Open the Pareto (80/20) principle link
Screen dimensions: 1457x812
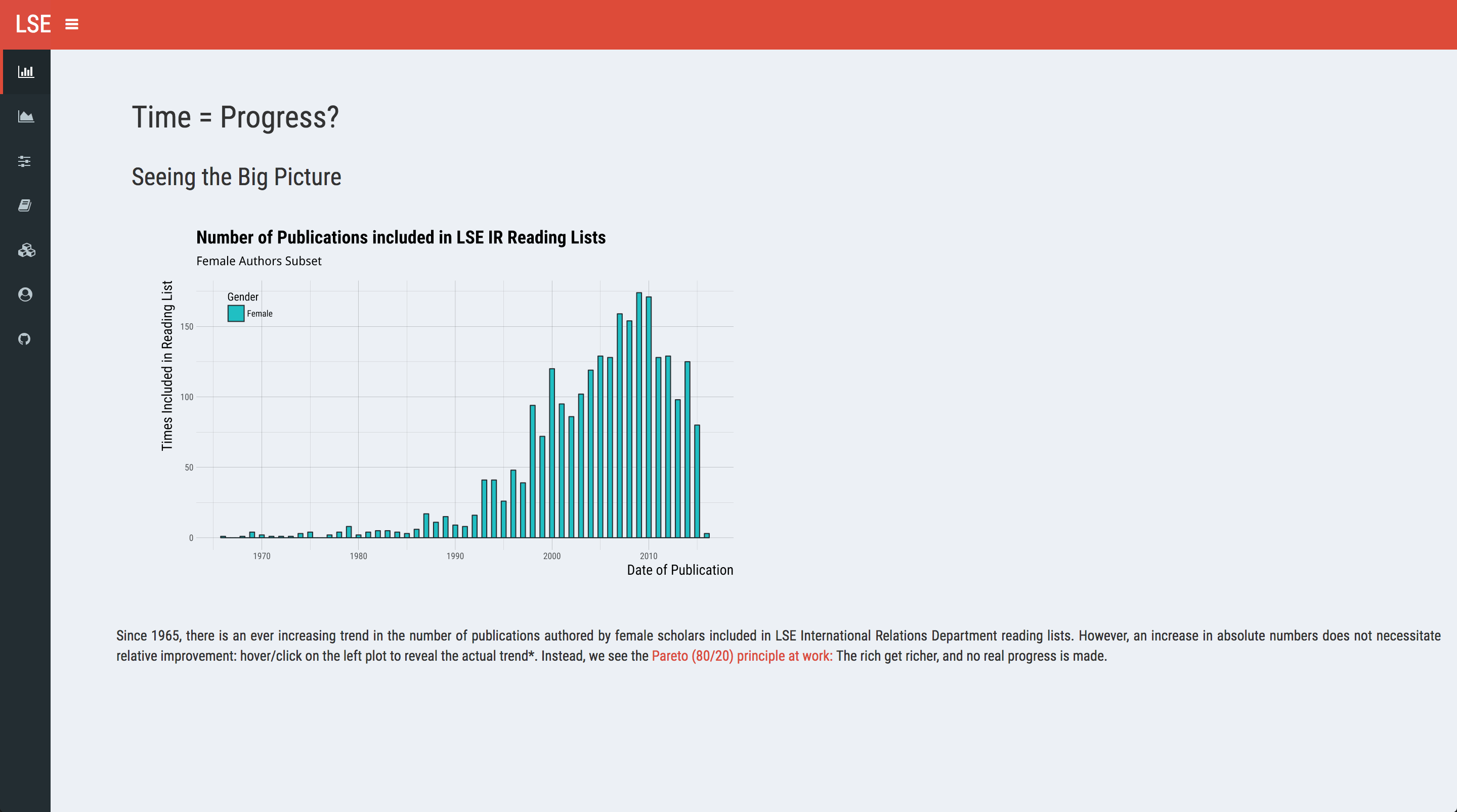(742, 656)
